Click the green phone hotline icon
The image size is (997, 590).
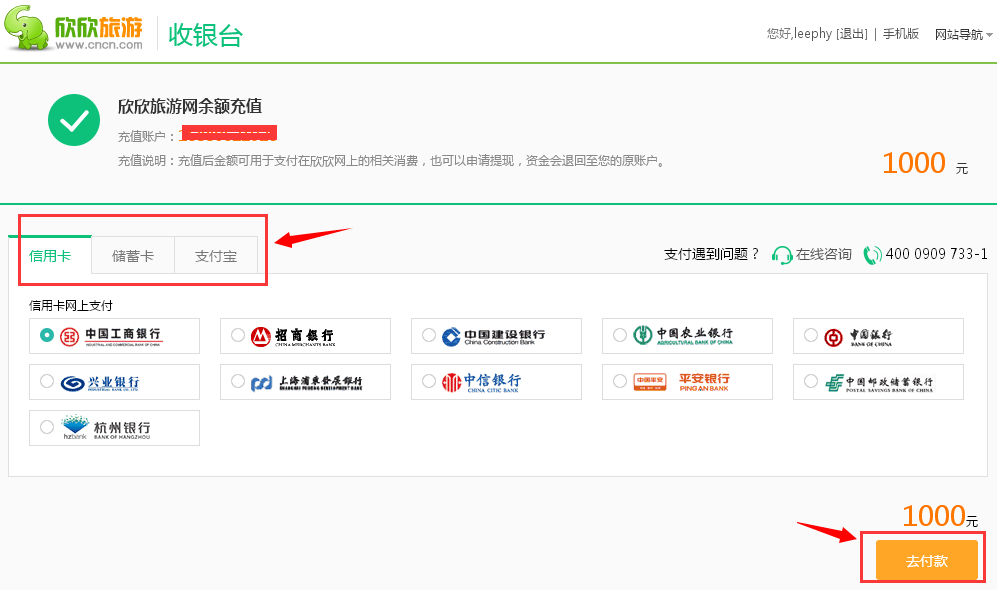(x=872, y=255)
